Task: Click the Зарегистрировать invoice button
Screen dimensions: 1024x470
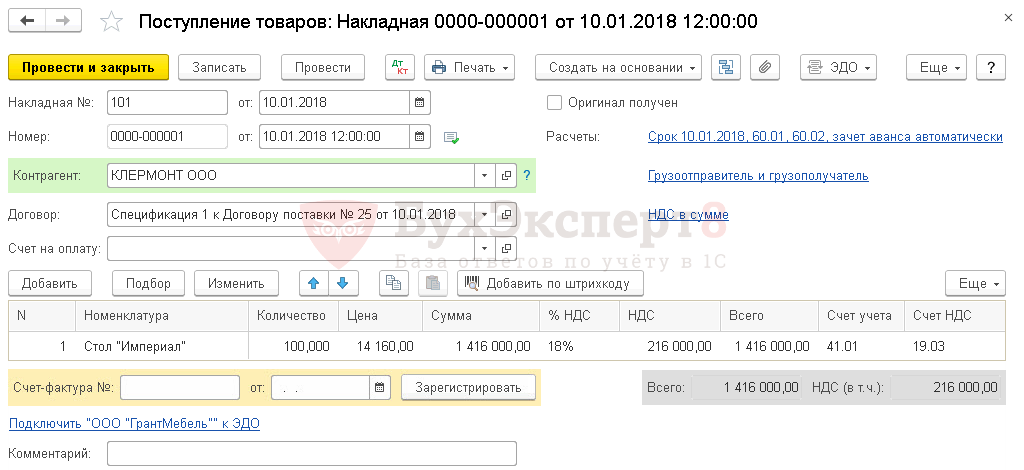Action: click(468, 387)
